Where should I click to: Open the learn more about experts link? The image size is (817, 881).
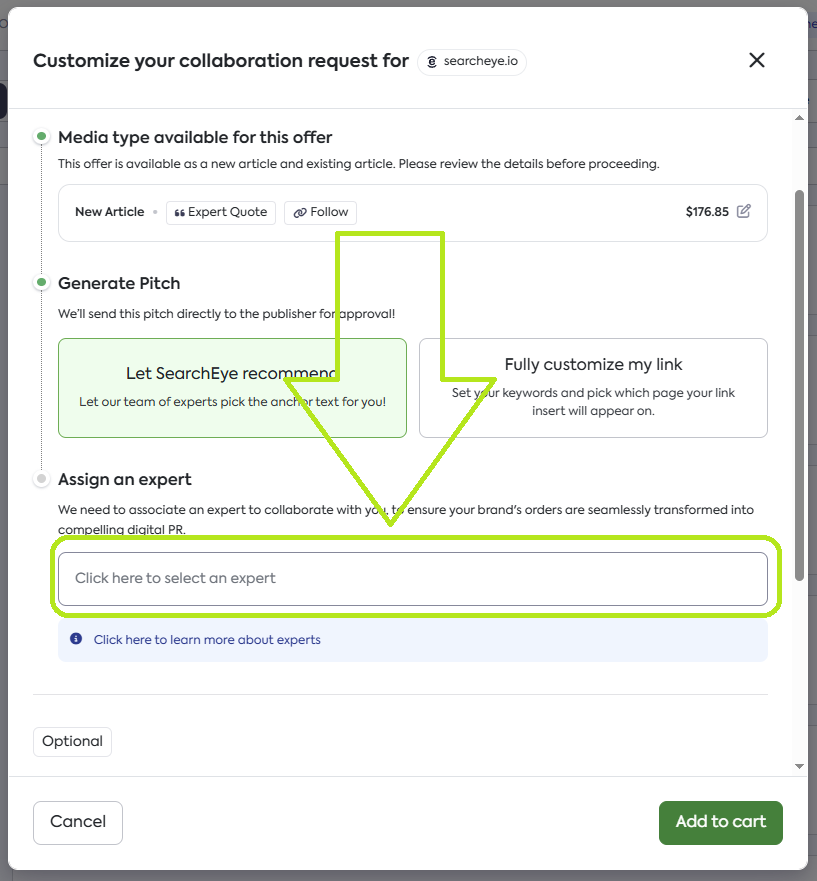click(x=207, y=639)
